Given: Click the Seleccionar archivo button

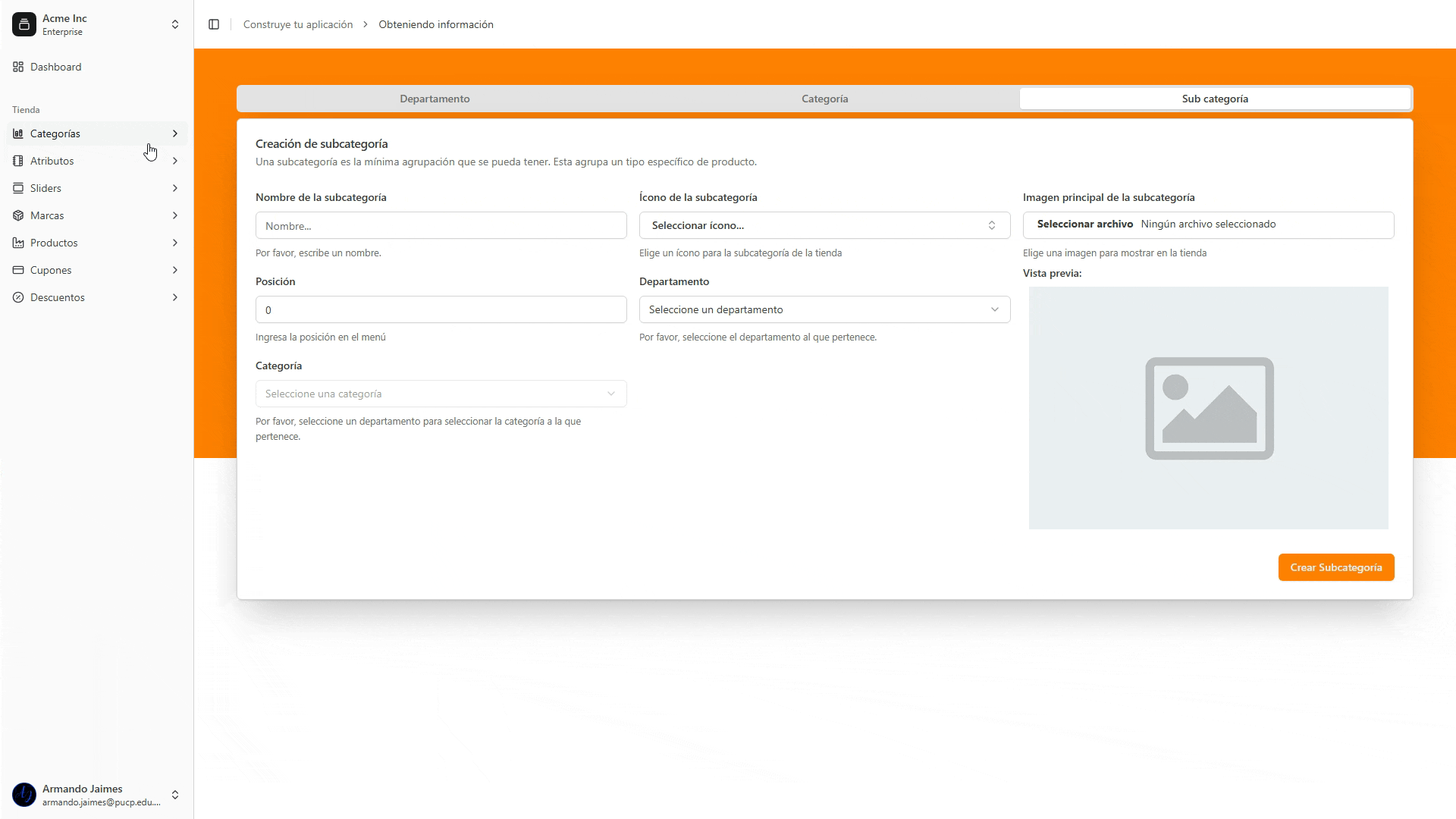Looking at the screenshot, I should click(x=1084, y=224).
